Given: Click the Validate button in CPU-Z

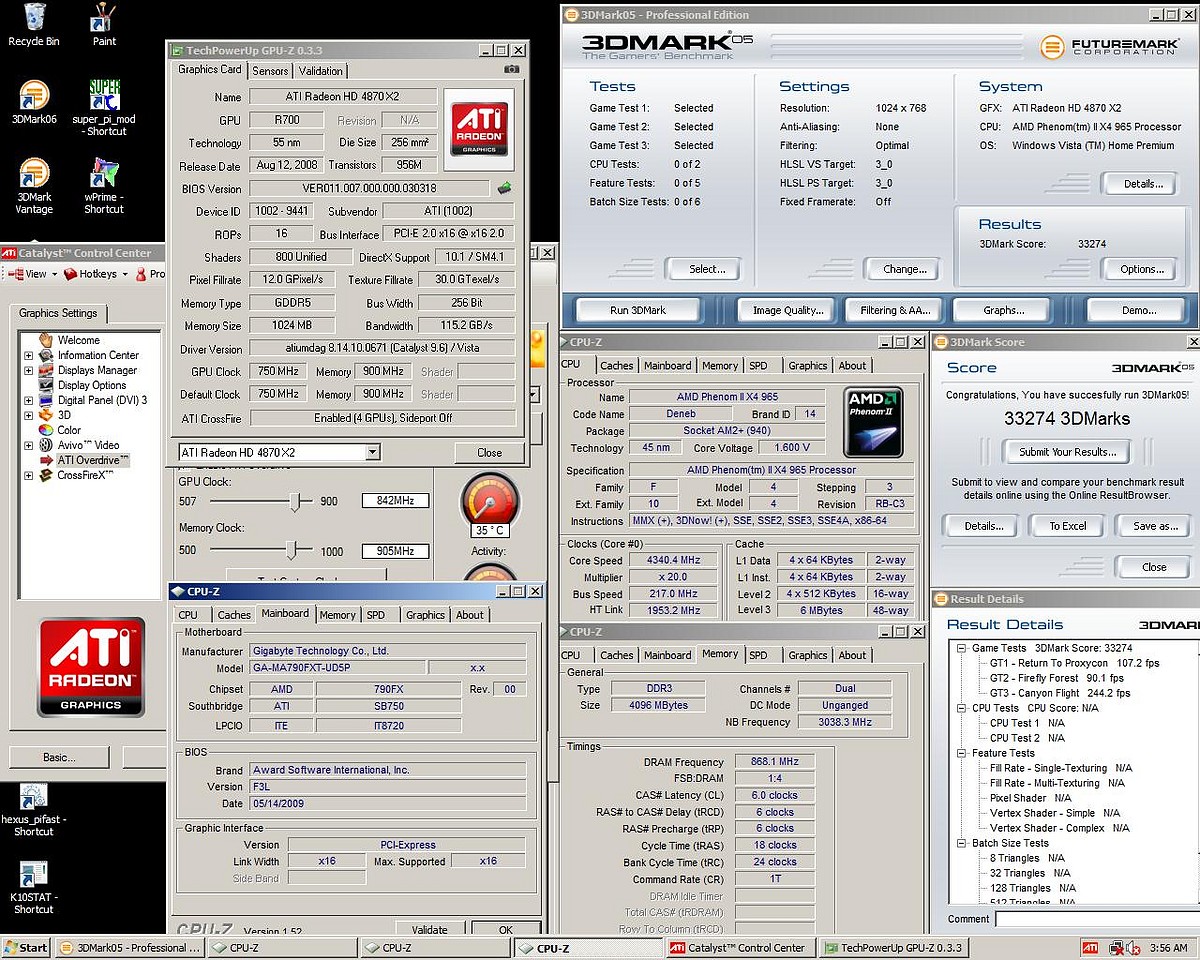Looking at the screenshot, I should point(430,930).
